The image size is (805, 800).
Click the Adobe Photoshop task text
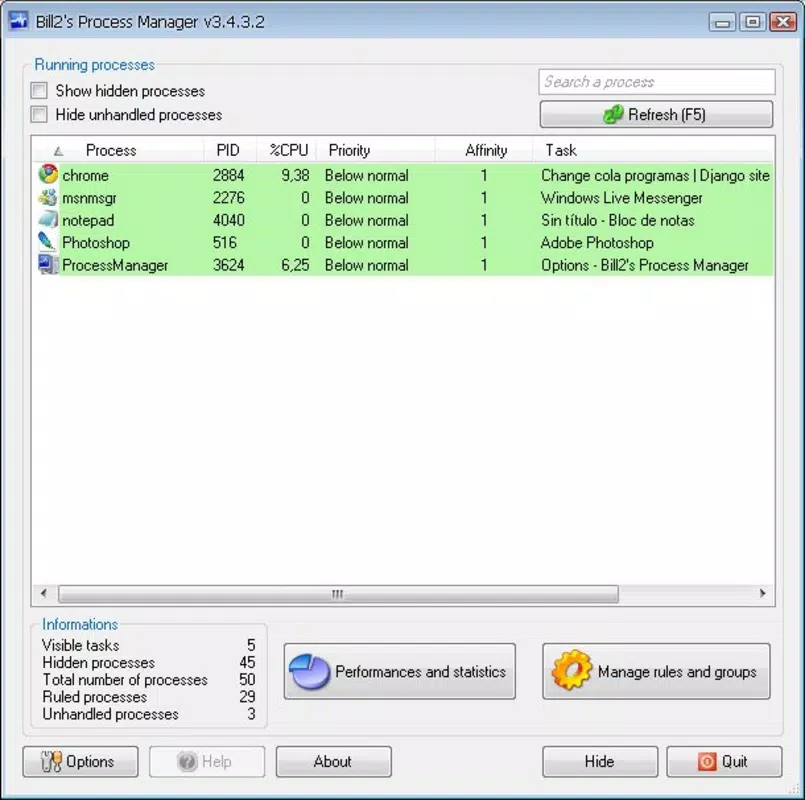coord(597,242)
